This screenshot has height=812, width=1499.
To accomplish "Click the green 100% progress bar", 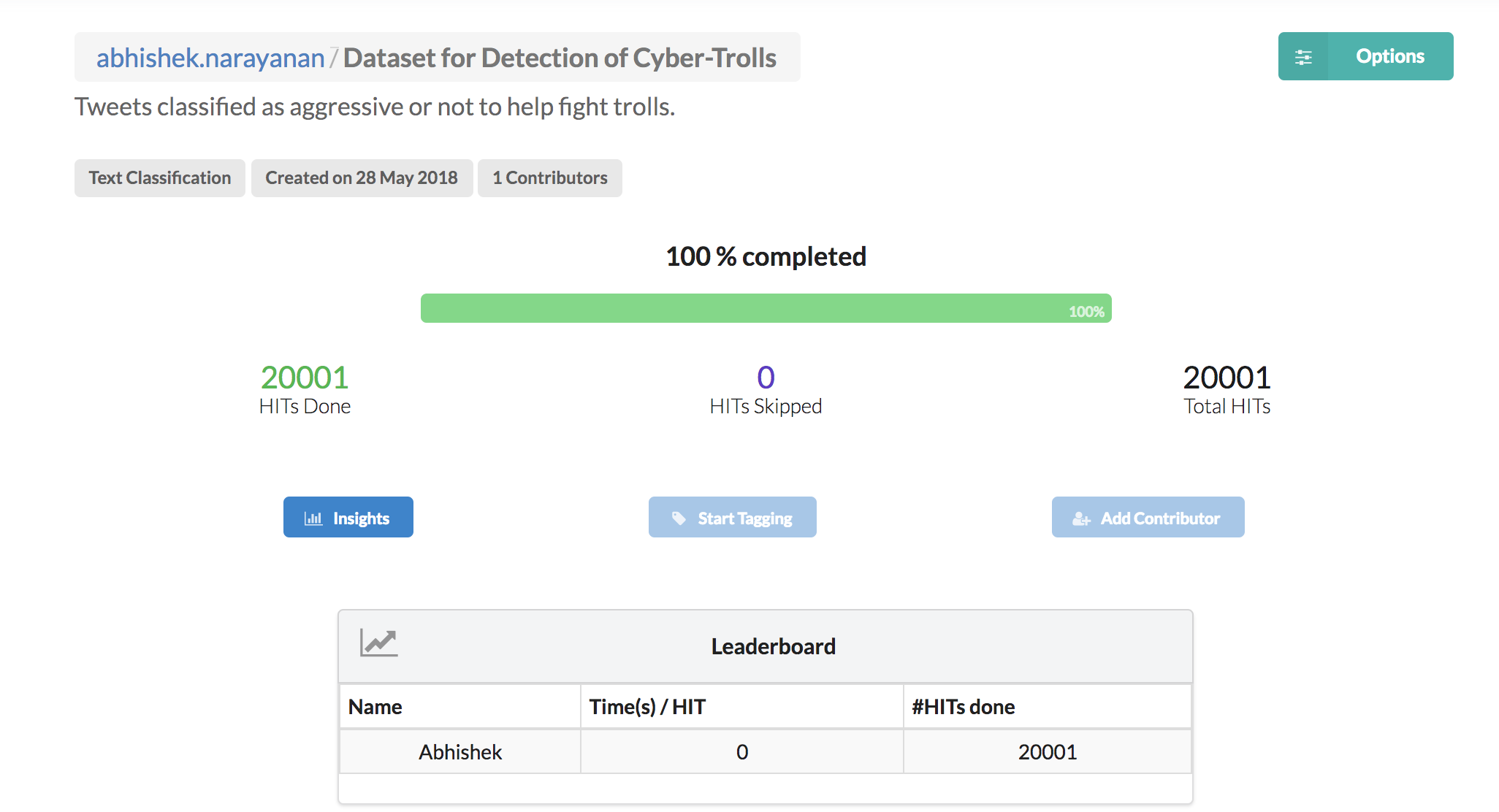I will point(766,308).
